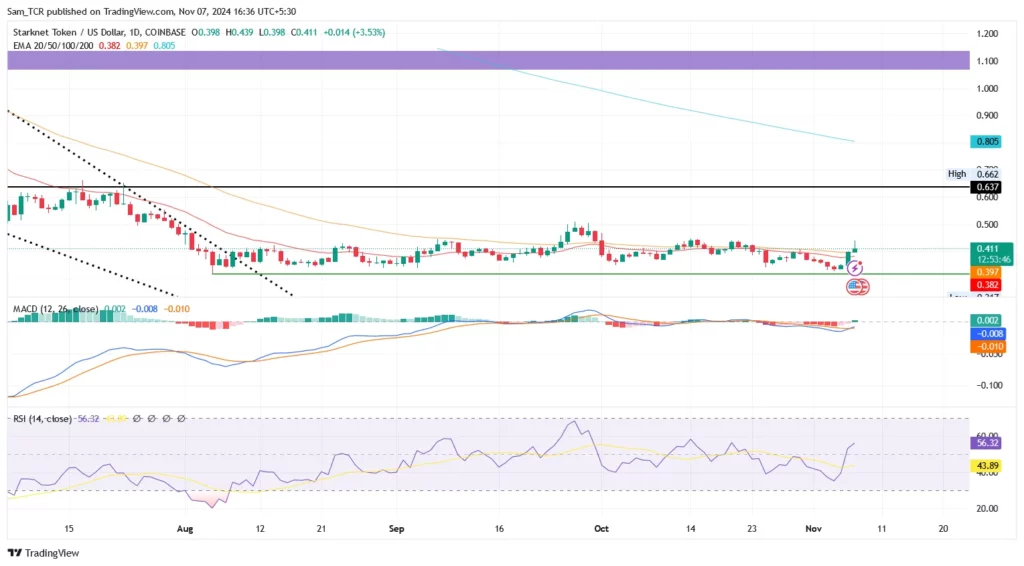Image resolution: width=1024 pixels, height=566 pixels.
Task: Click the US flag economic event marker
Action: point(856,287)
